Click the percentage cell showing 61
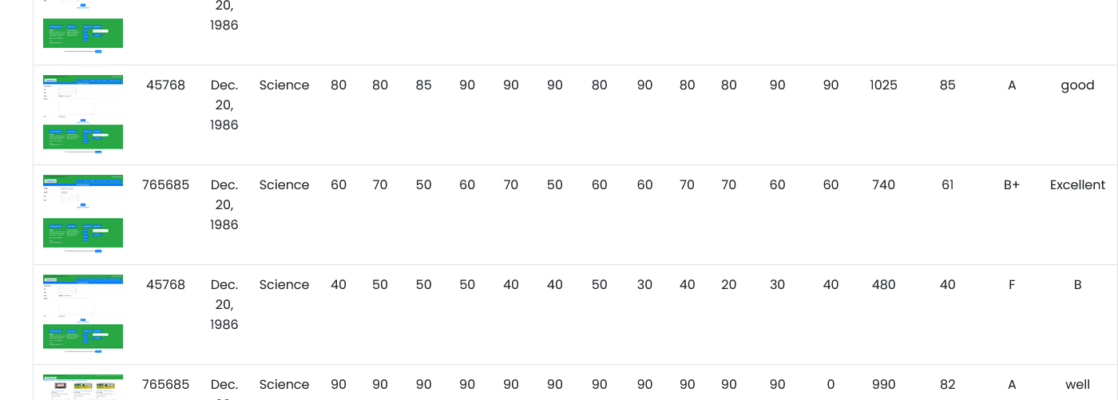The width and height of the screenshot is (1118, 400). tap(947, 185)
